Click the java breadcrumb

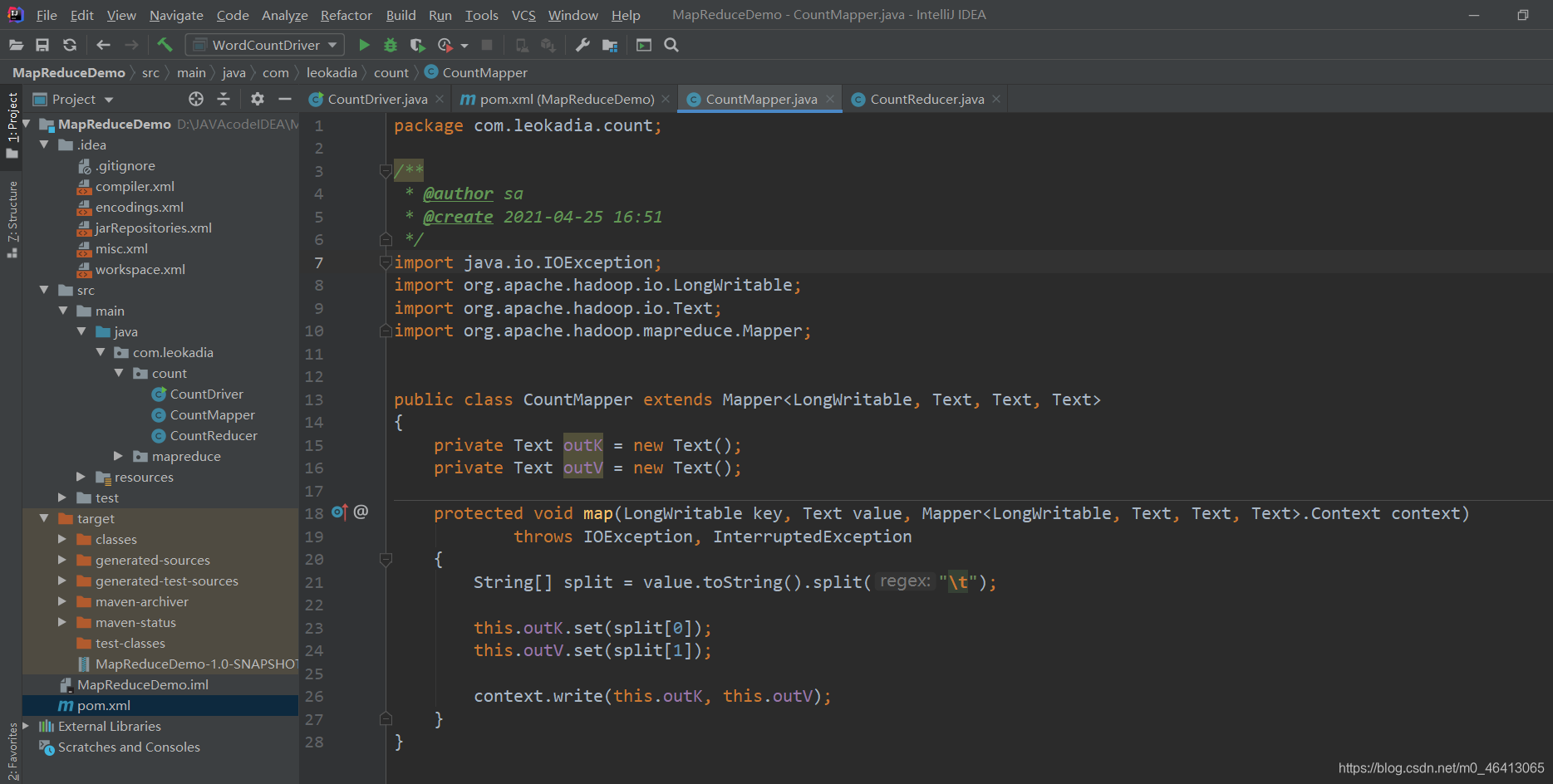[x=233, y=73]
